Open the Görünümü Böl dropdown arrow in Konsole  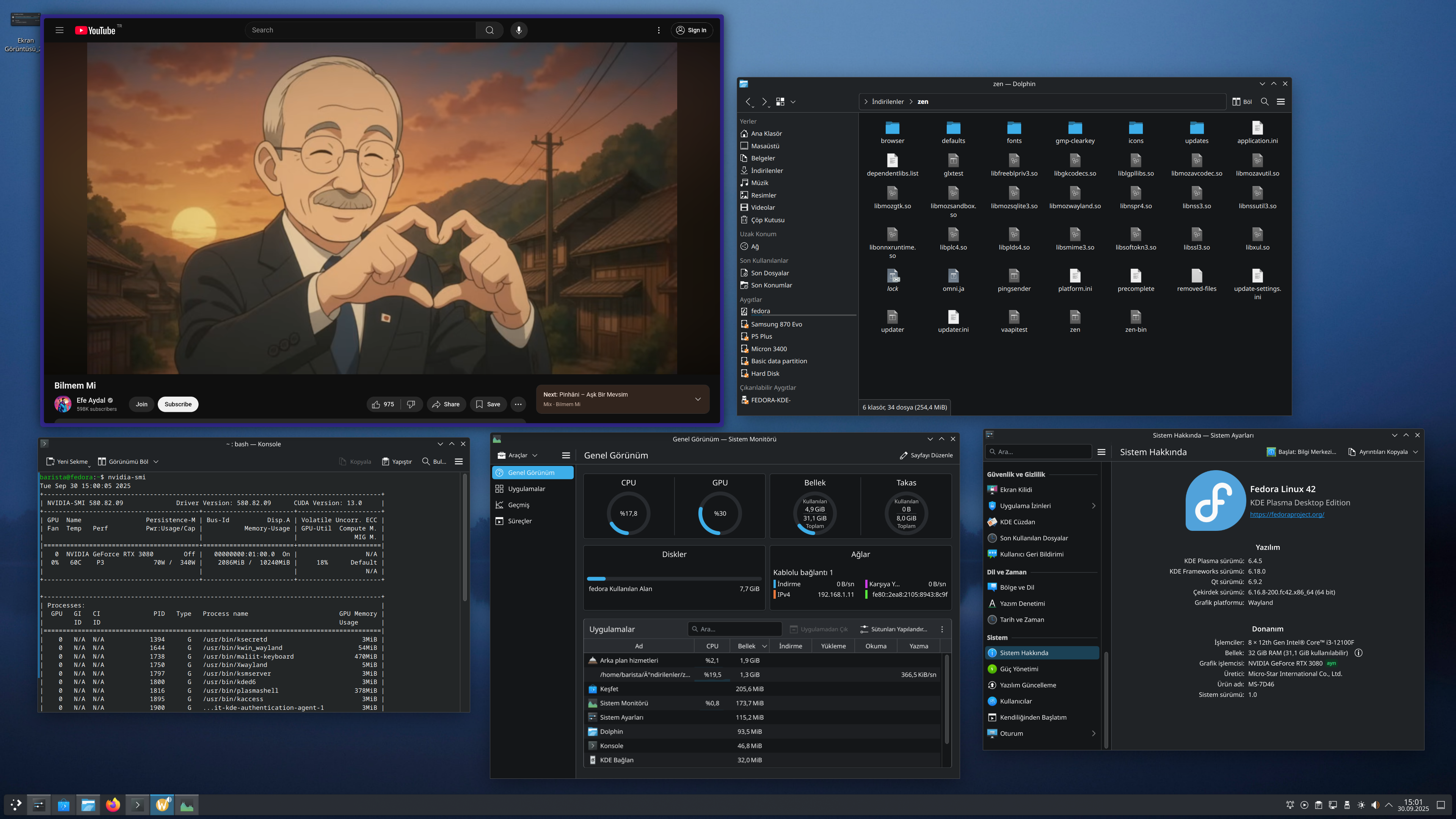point(156,462)
